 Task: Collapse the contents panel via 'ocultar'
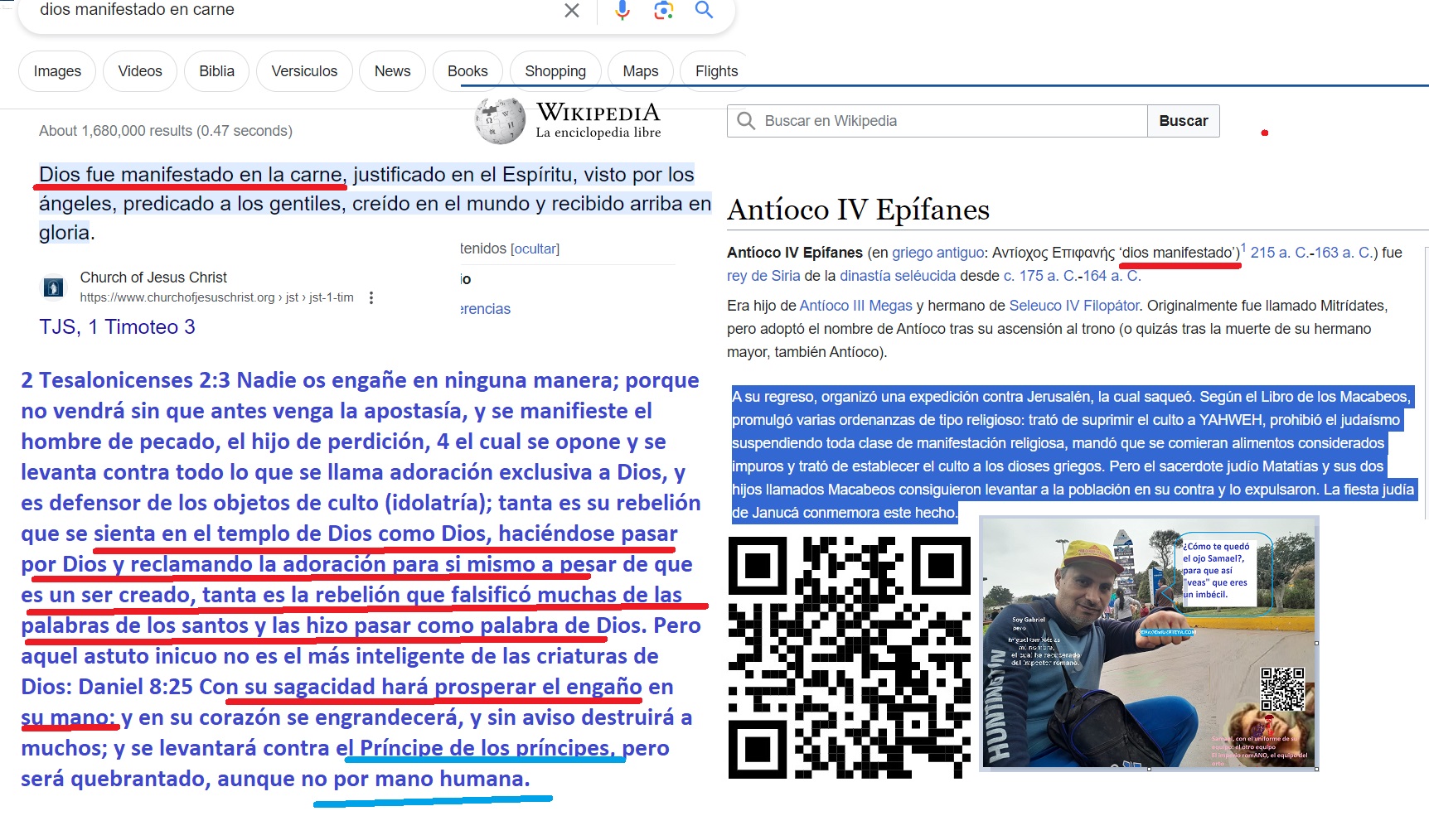click(x=534, y=248)
